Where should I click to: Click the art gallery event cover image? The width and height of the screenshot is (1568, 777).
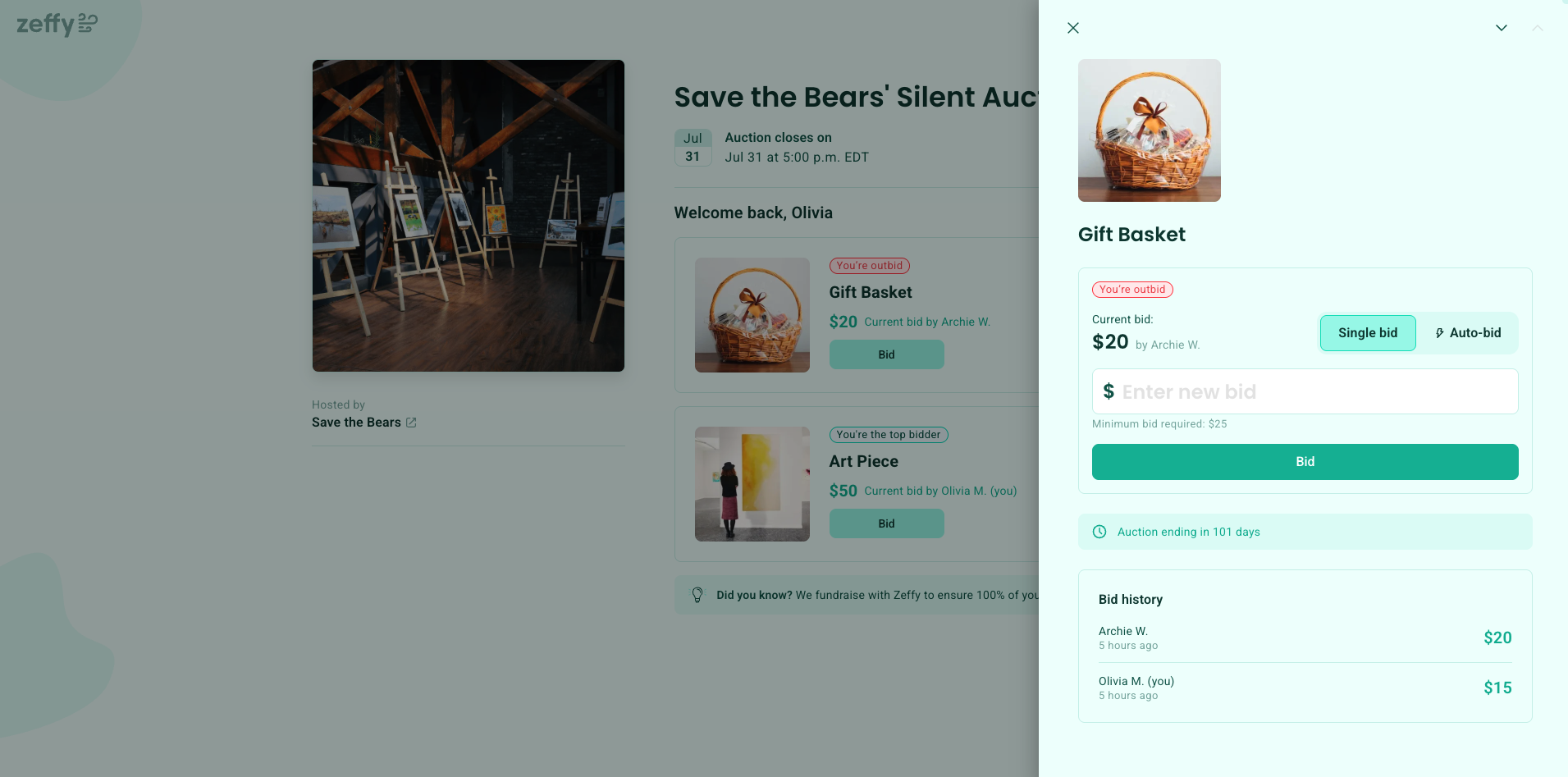(x=468, y=216)
